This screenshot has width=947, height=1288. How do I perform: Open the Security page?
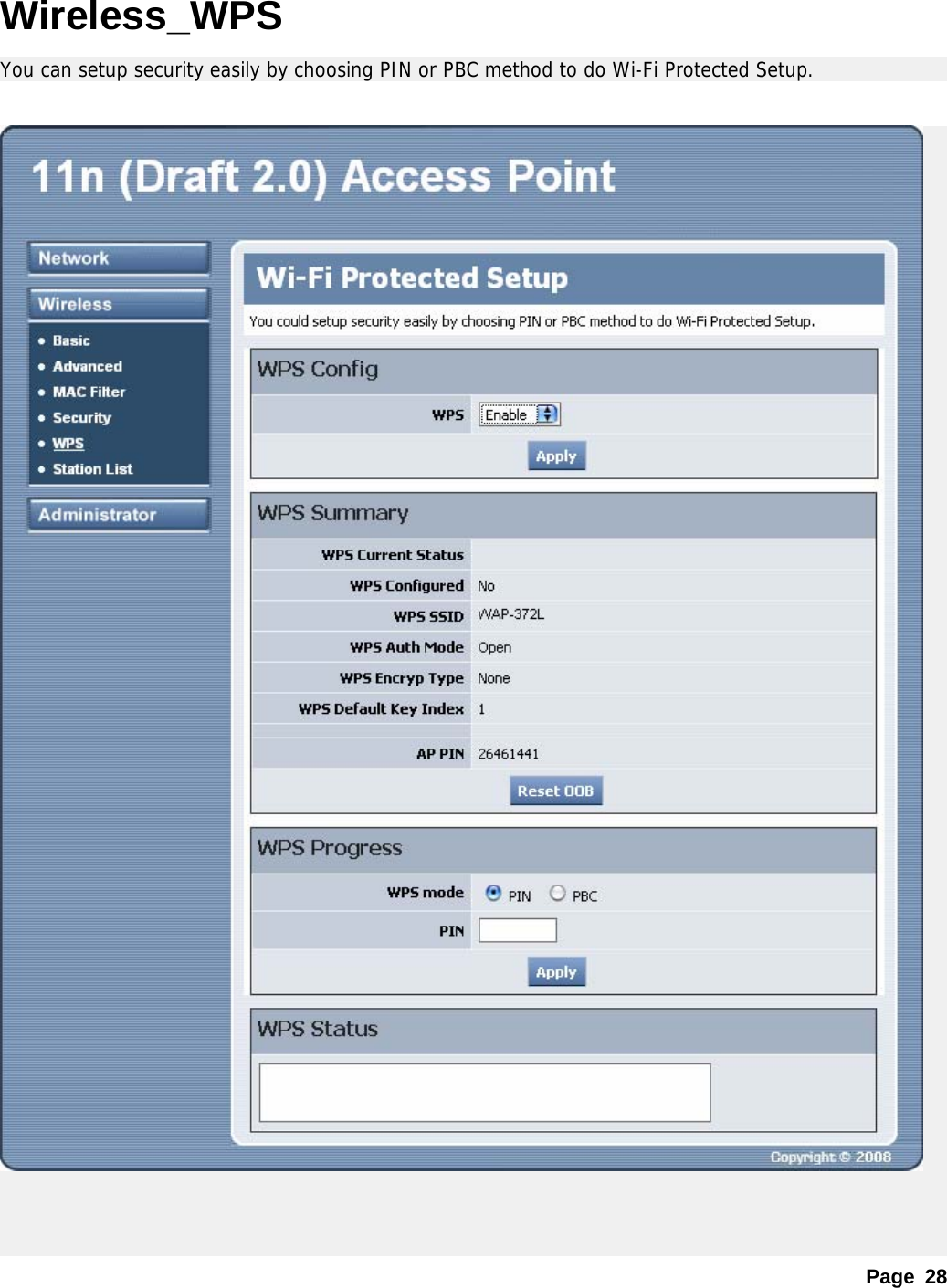[x=81, y=417]
